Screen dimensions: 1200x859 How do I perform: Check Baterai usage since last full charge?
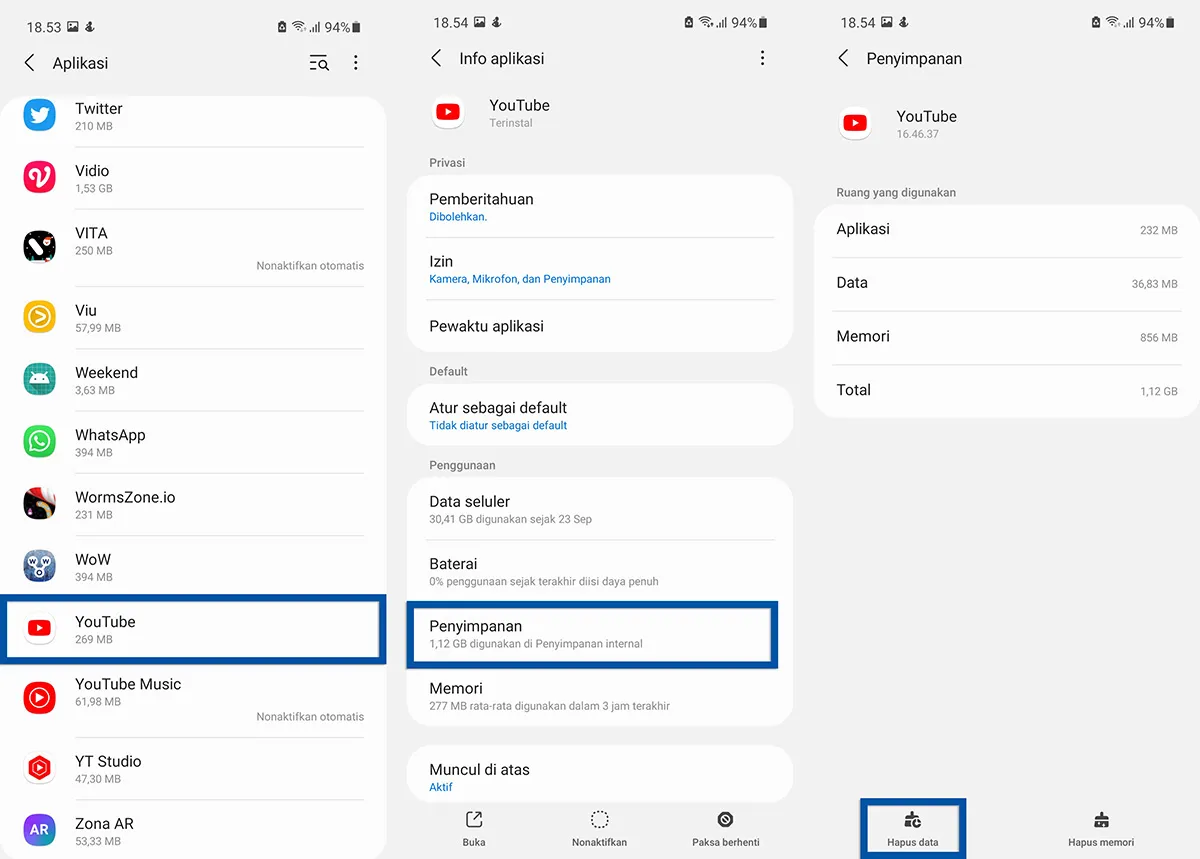tap(599, 572)
